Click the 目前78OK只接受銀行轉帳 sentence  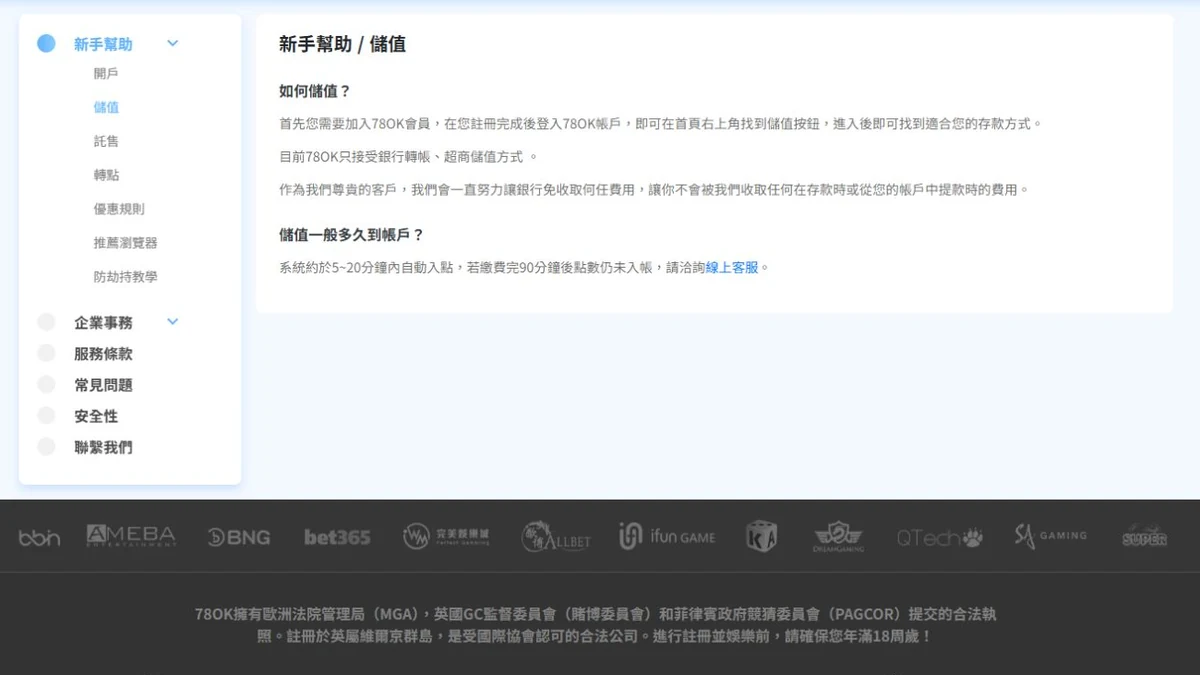click(408, 157)
